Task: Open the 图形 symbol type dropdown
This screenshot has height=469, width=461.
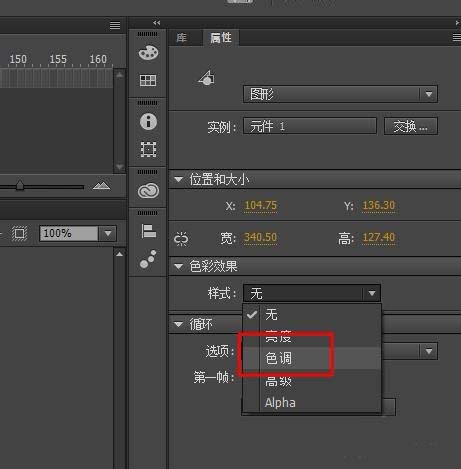Action: coord(340,94)
